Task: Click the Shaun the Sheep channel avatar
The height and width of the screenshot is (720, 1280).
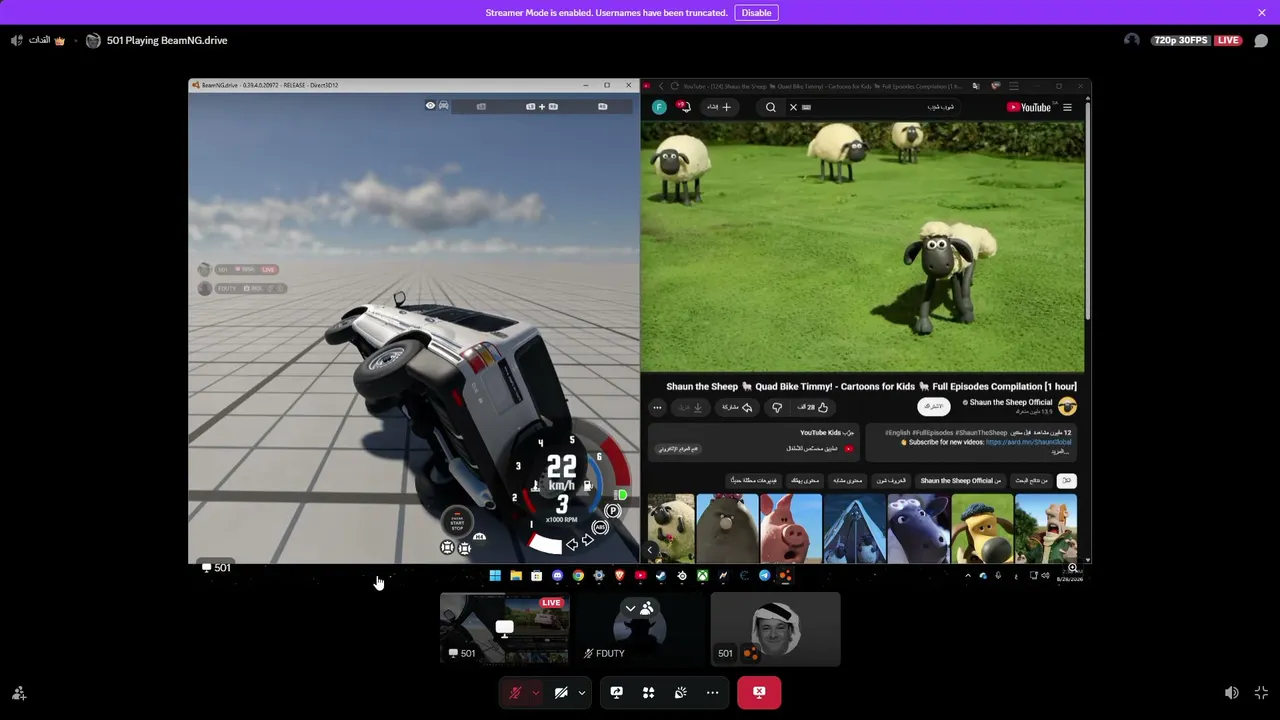Action: 1067,406
